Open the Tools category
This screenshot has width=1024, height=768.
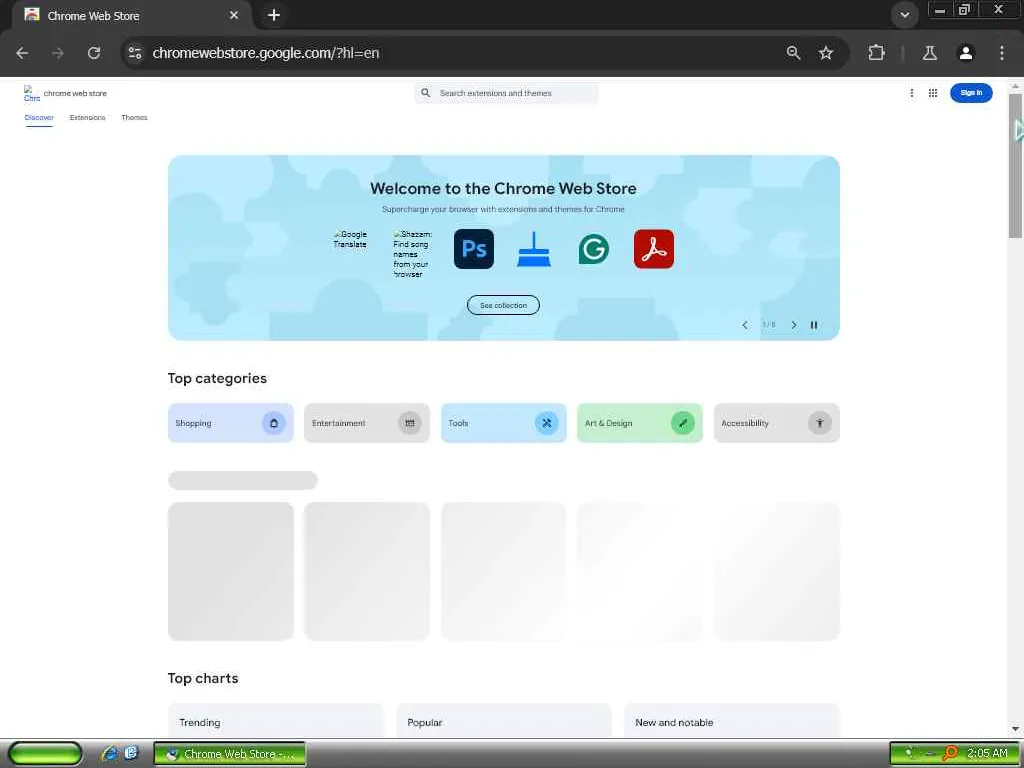[504, 423]
